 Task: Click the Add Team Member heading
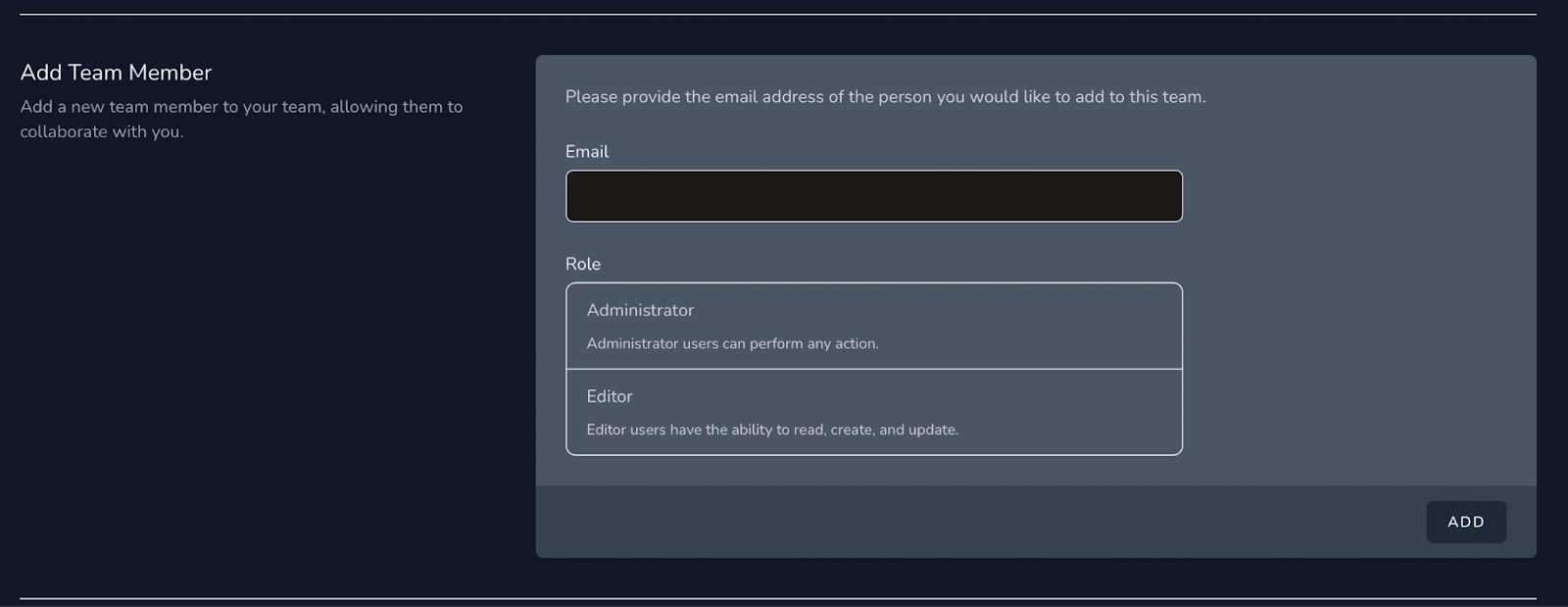point(116,73)
